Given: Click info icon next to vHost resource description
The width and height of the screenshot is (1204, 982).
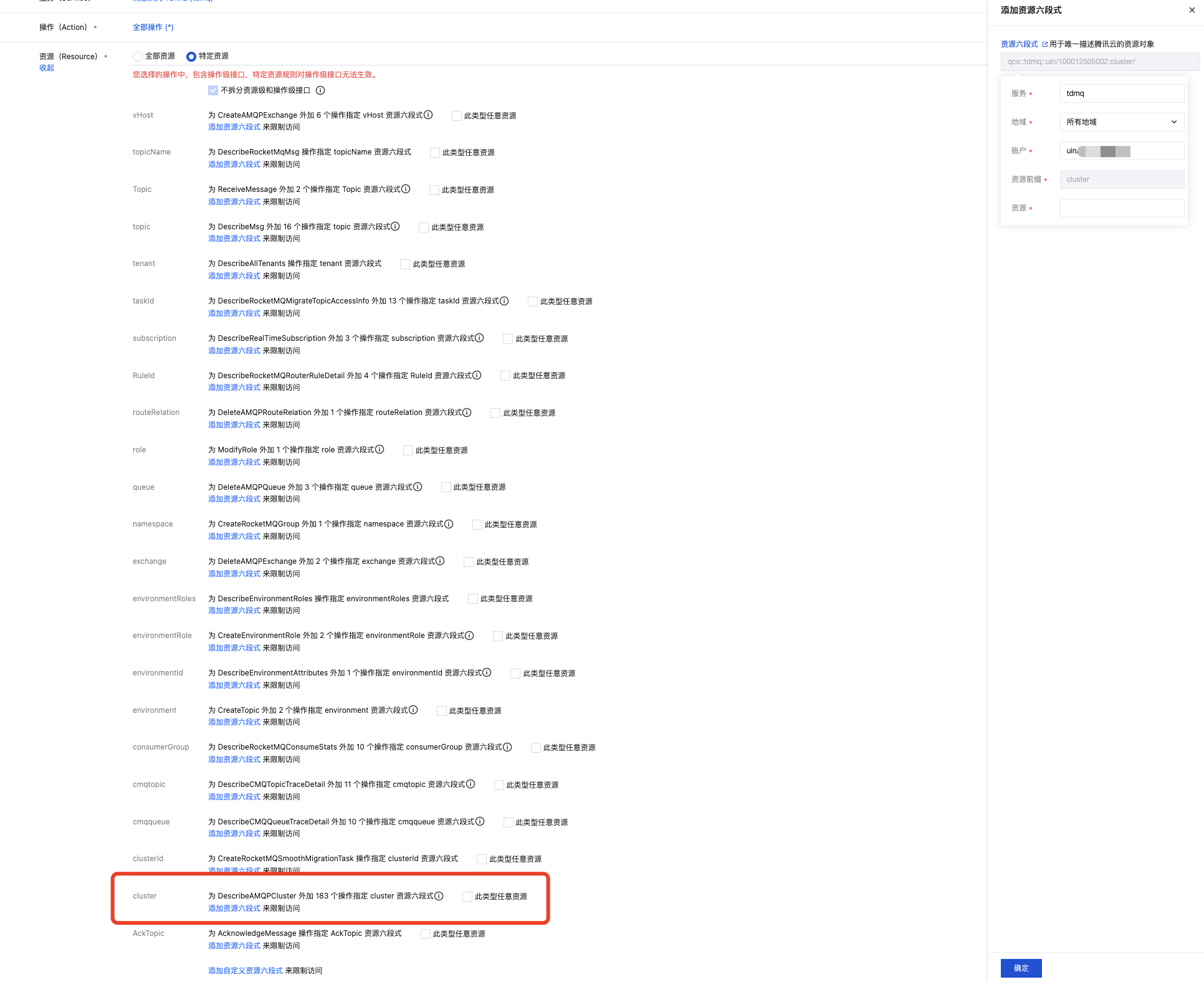Looking at the screenshot, I should pyautogui.click(x=428, y=115).
